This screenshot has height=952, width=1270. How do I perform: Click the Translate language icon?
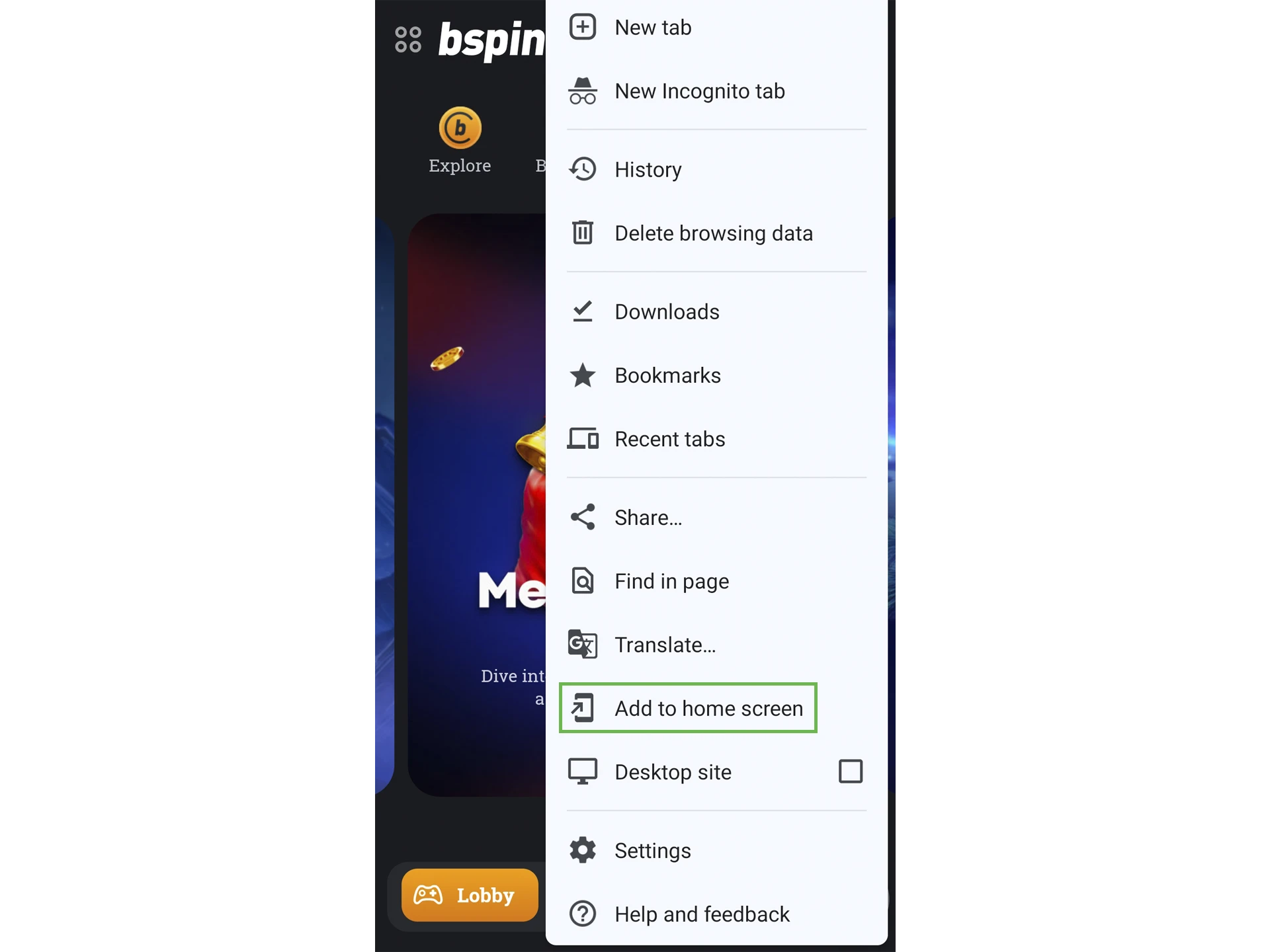pos(583,644)
